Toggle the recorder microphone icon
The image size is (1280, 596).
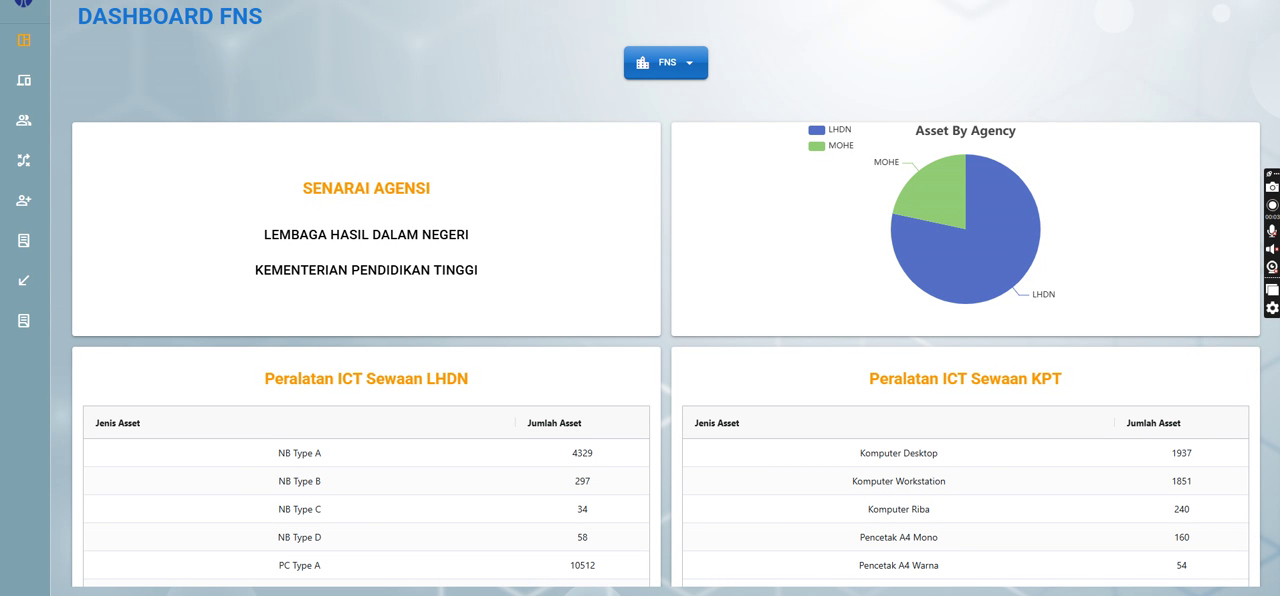[x=1272, y=231]
